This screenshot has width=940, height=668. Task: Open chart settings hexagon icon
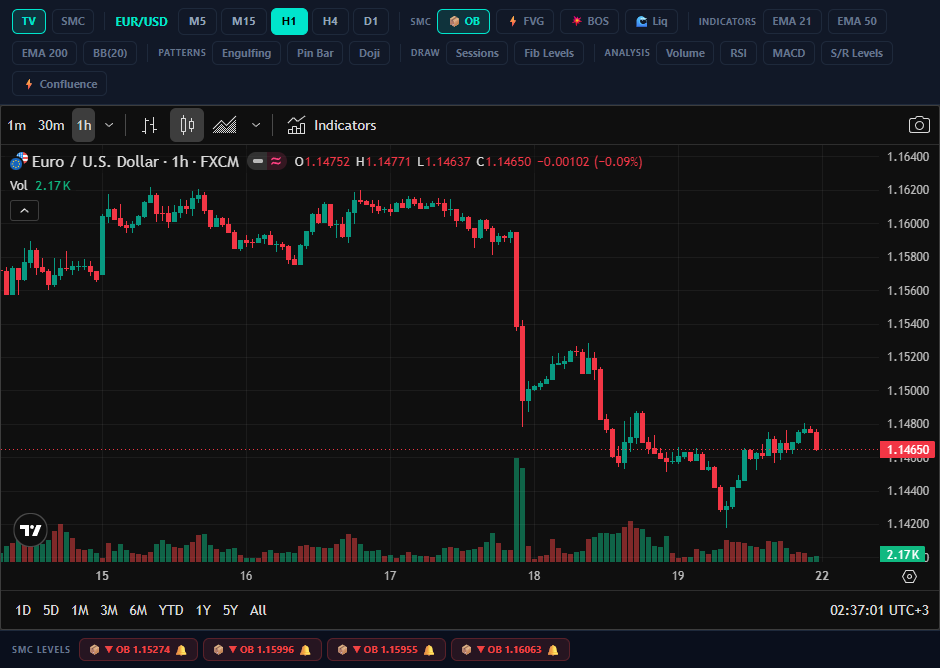tap(909, 576)
